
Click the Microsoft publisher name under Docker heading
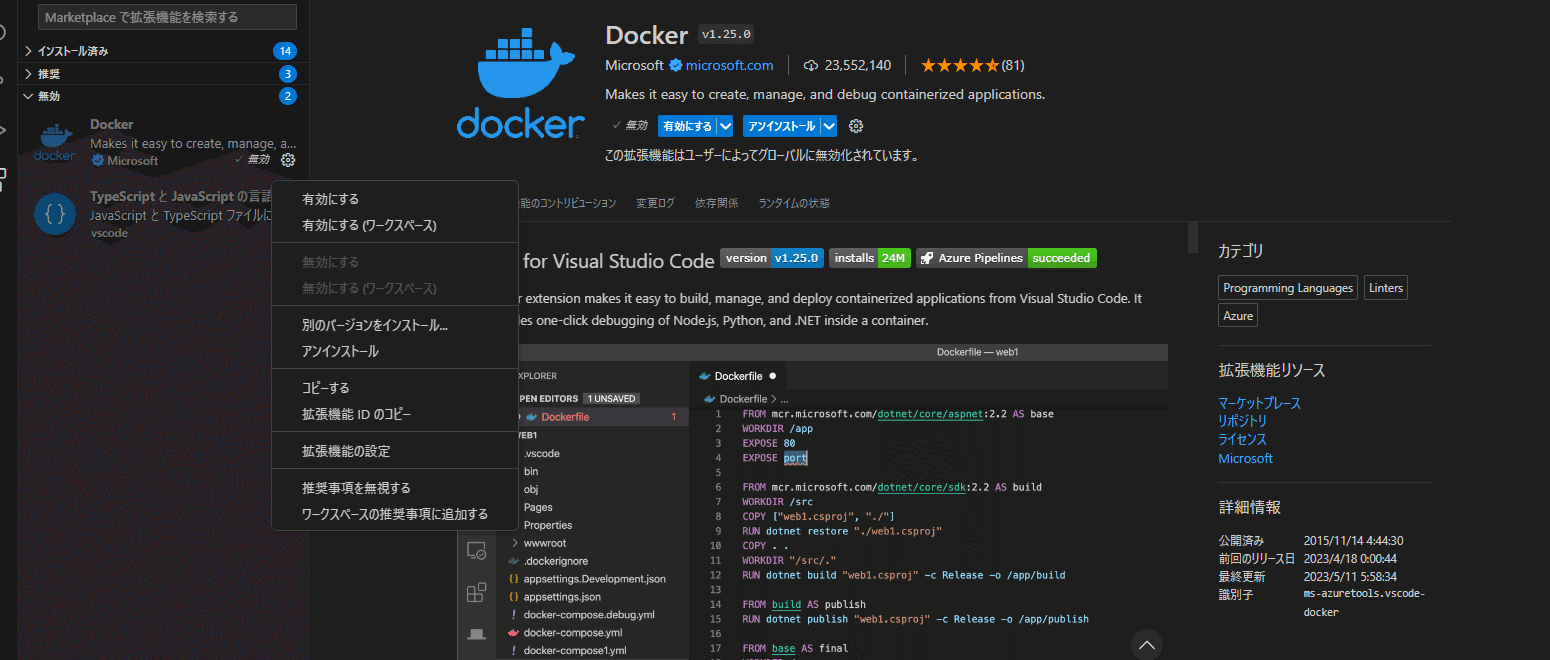click(x=634, y=65)
